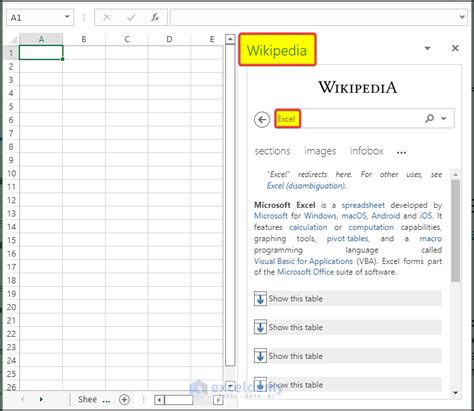Screen dimensions: 474x411
Task: Open the Wikipedia search options chevron
Action: pos(444,118)
